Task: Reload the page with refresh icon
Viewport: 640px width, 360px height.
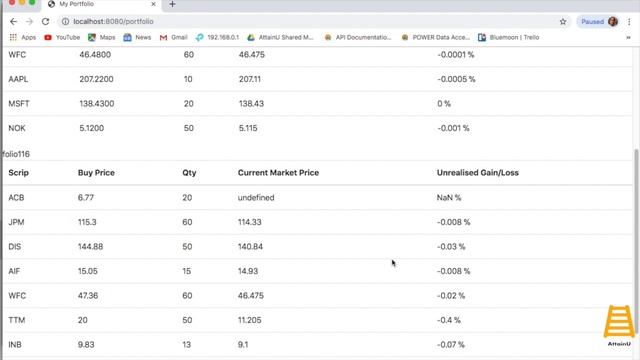Action: (x=45, y=22)
